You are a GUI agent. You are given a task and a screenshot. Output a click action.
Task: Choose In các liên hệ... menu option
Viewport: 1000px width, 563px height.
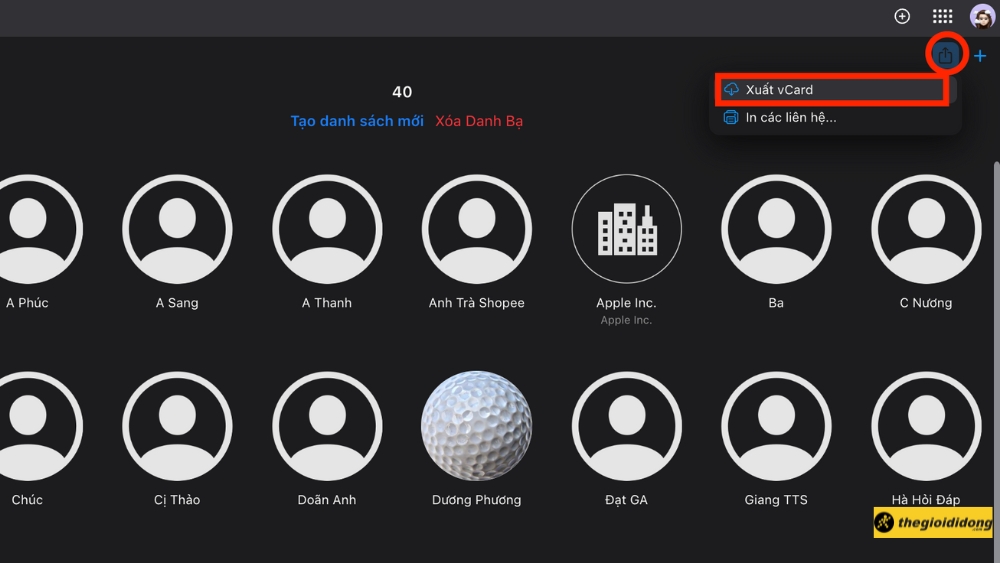790,117
